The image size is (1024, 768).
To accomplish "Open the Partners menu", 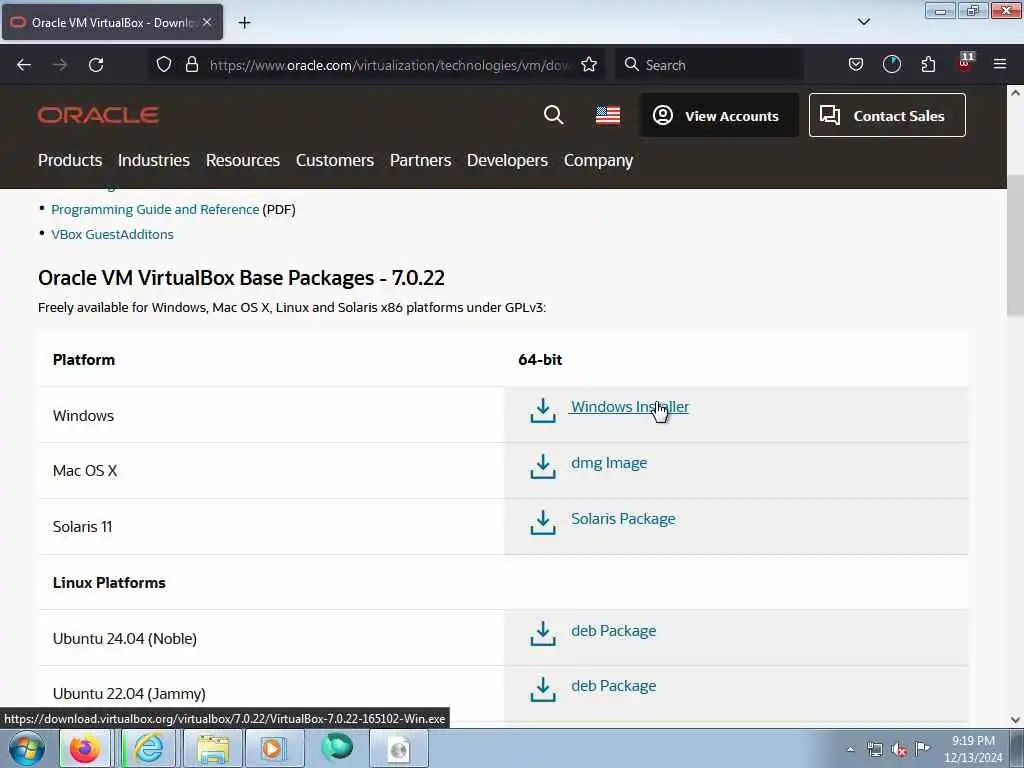I will click(421, 160).
